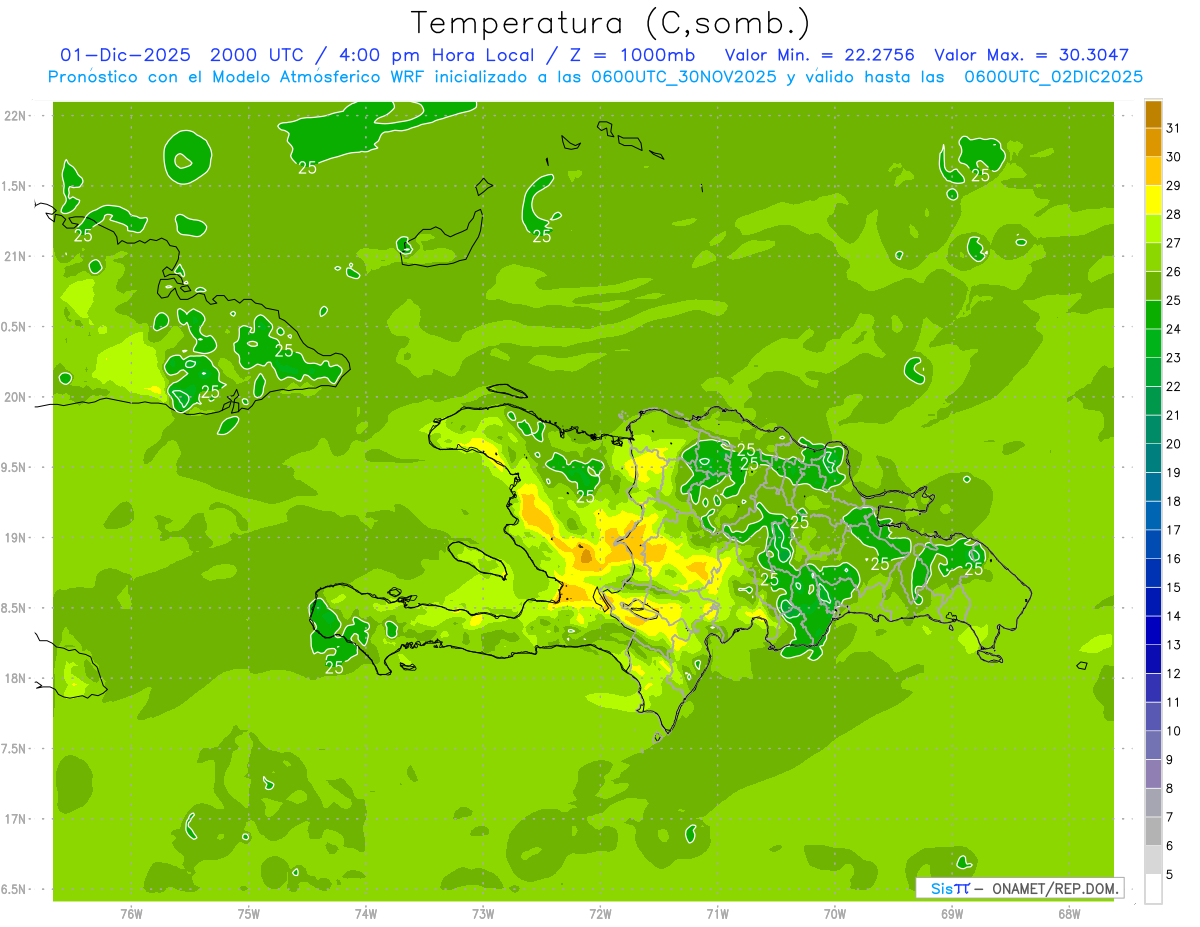This screenshot has height=927, width=1200.
Task: Click the "20N" latitude label
Action: click(17, 397)
